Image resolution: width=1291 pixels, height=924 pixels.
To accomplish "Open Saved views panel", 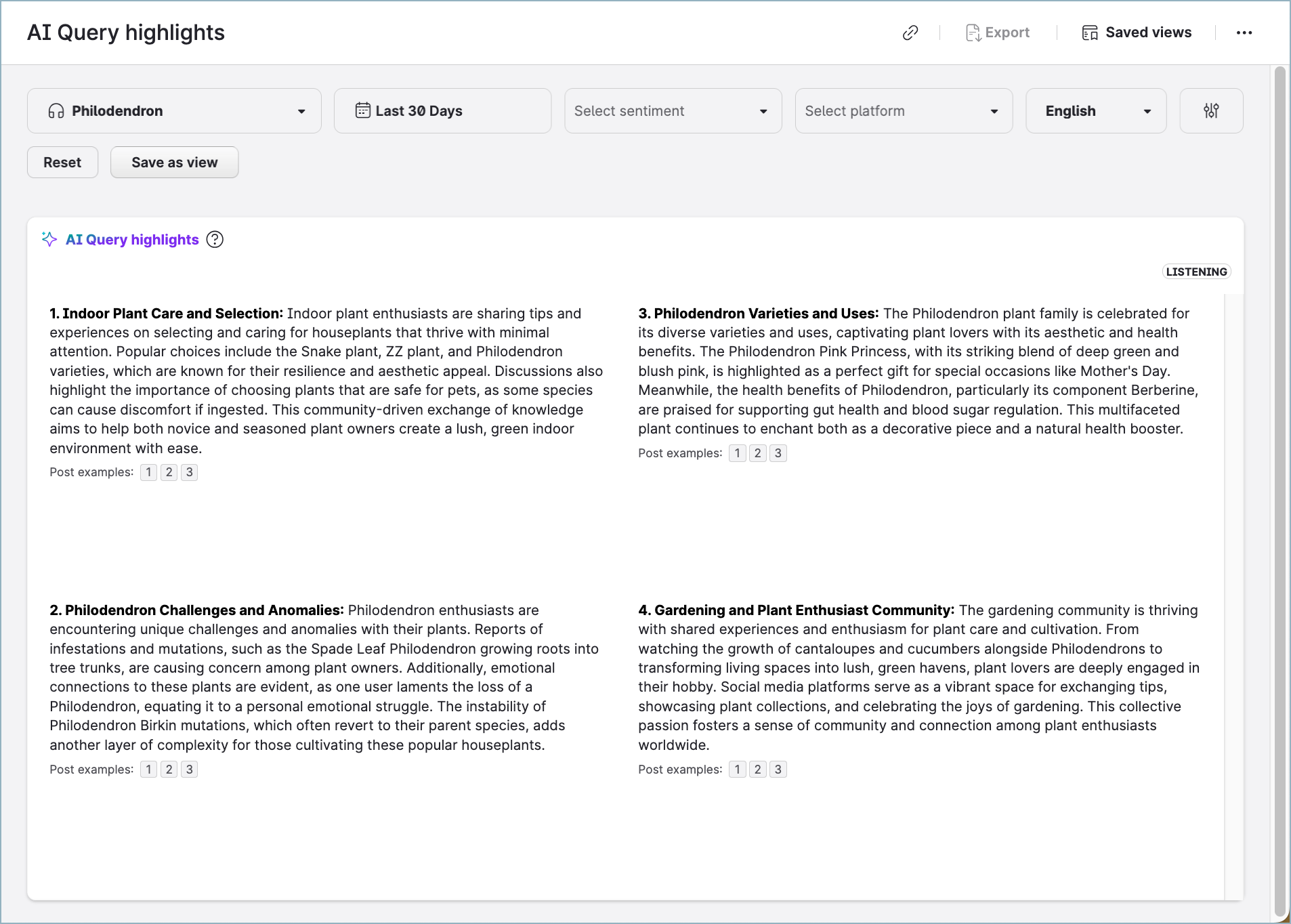I will [x=1137, y=33].
